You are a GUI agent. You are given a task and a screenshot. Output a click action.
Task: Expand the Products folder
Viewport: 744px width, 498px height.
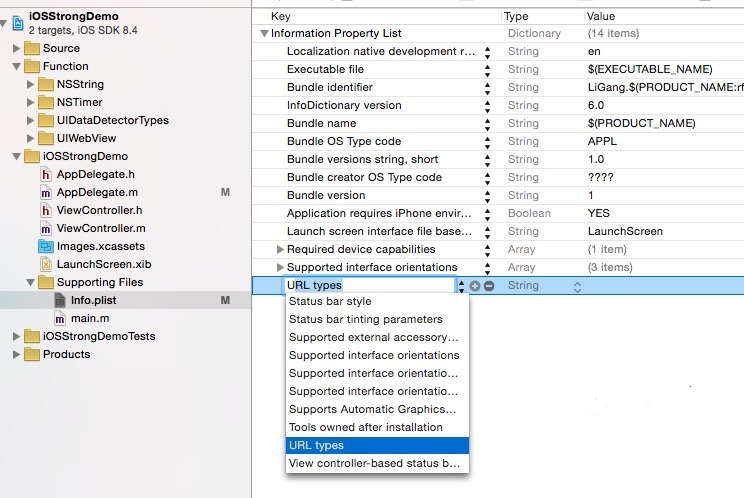click(17, 354)
